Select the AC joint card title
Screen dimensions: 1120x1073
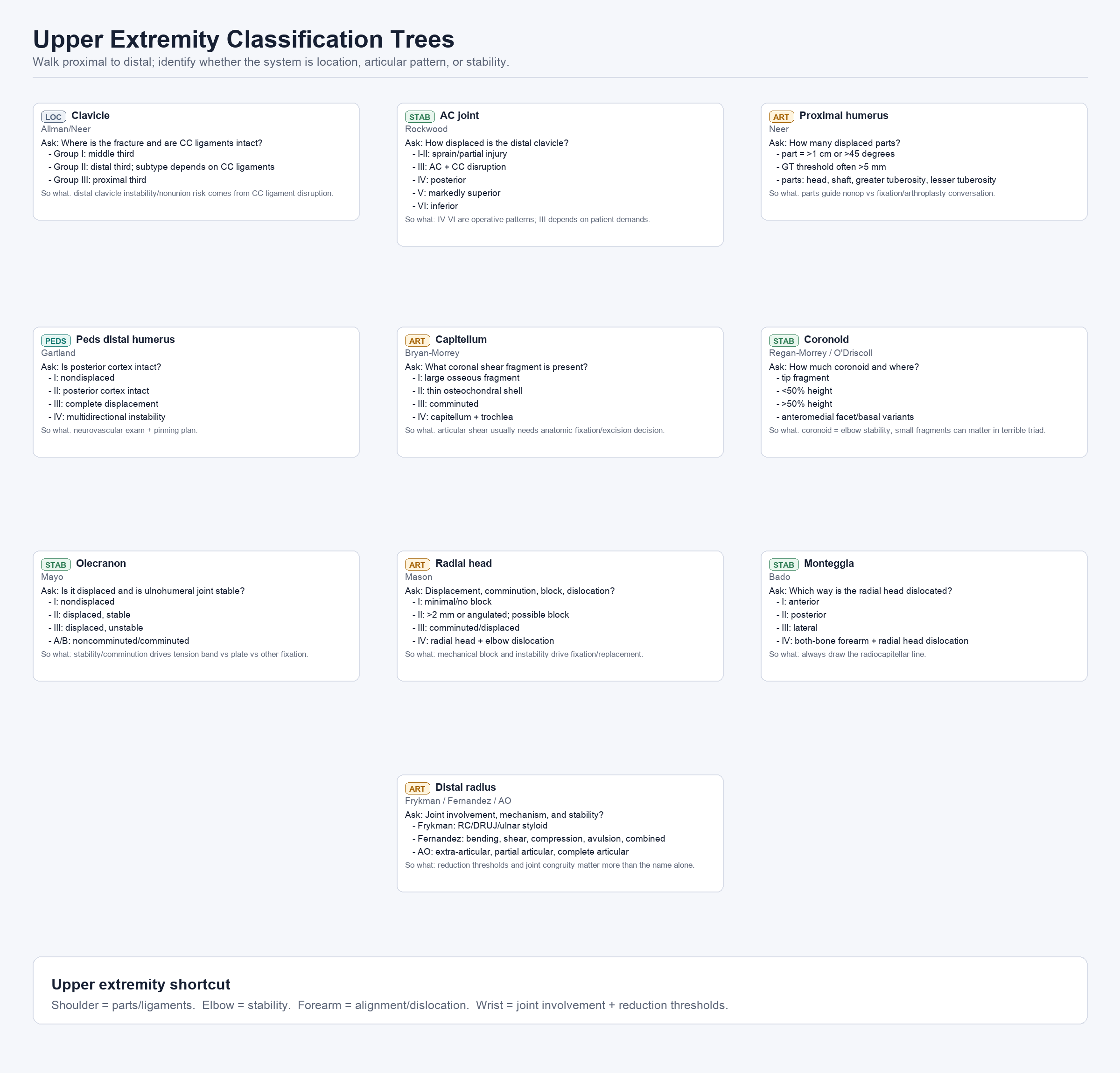[459, 115]
